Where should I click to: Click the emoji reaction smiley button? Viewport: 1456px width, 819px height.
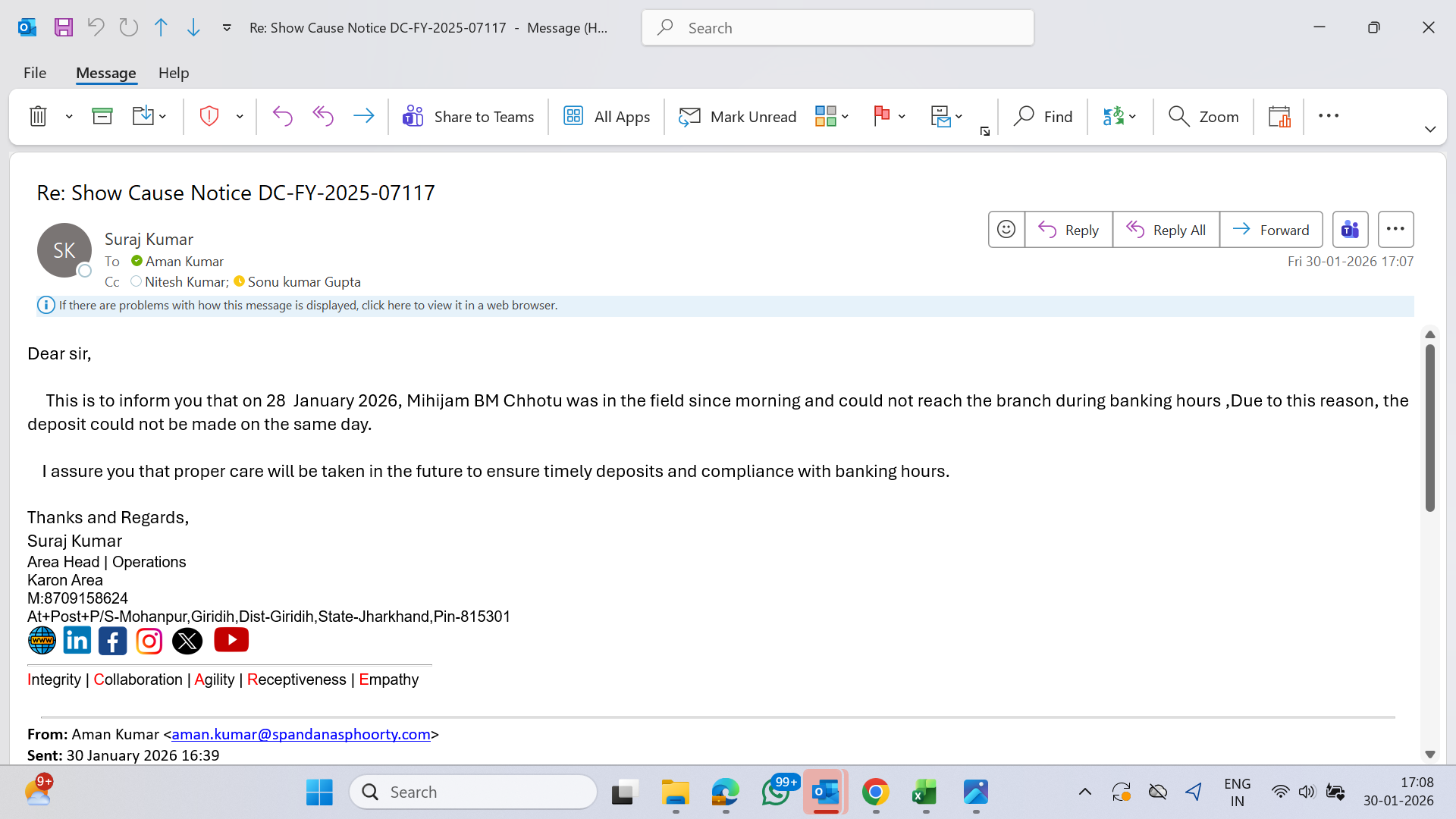(x=1006, y=229)
